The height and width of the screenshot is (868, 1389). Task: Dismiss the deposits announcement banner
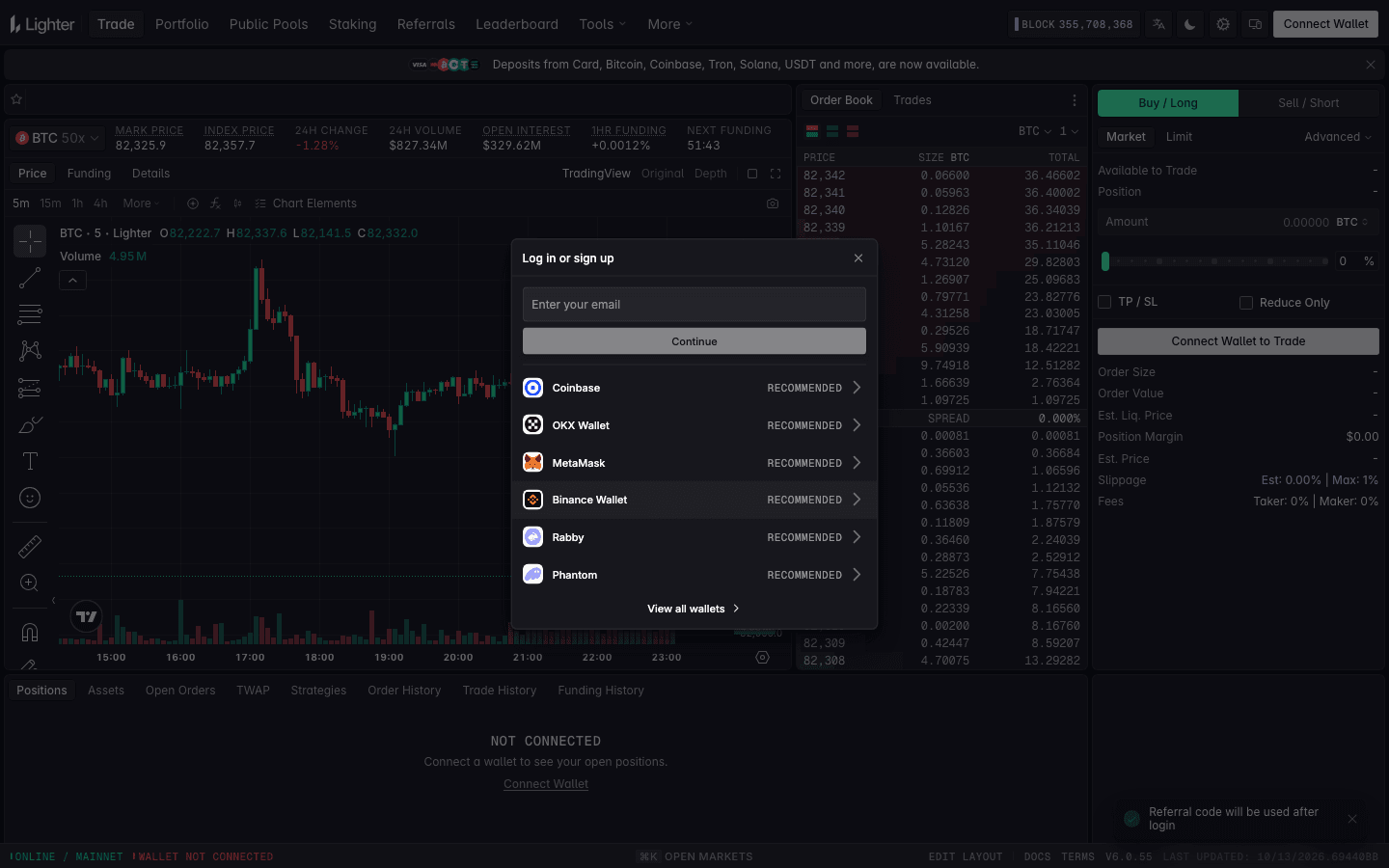(1371, 65)
